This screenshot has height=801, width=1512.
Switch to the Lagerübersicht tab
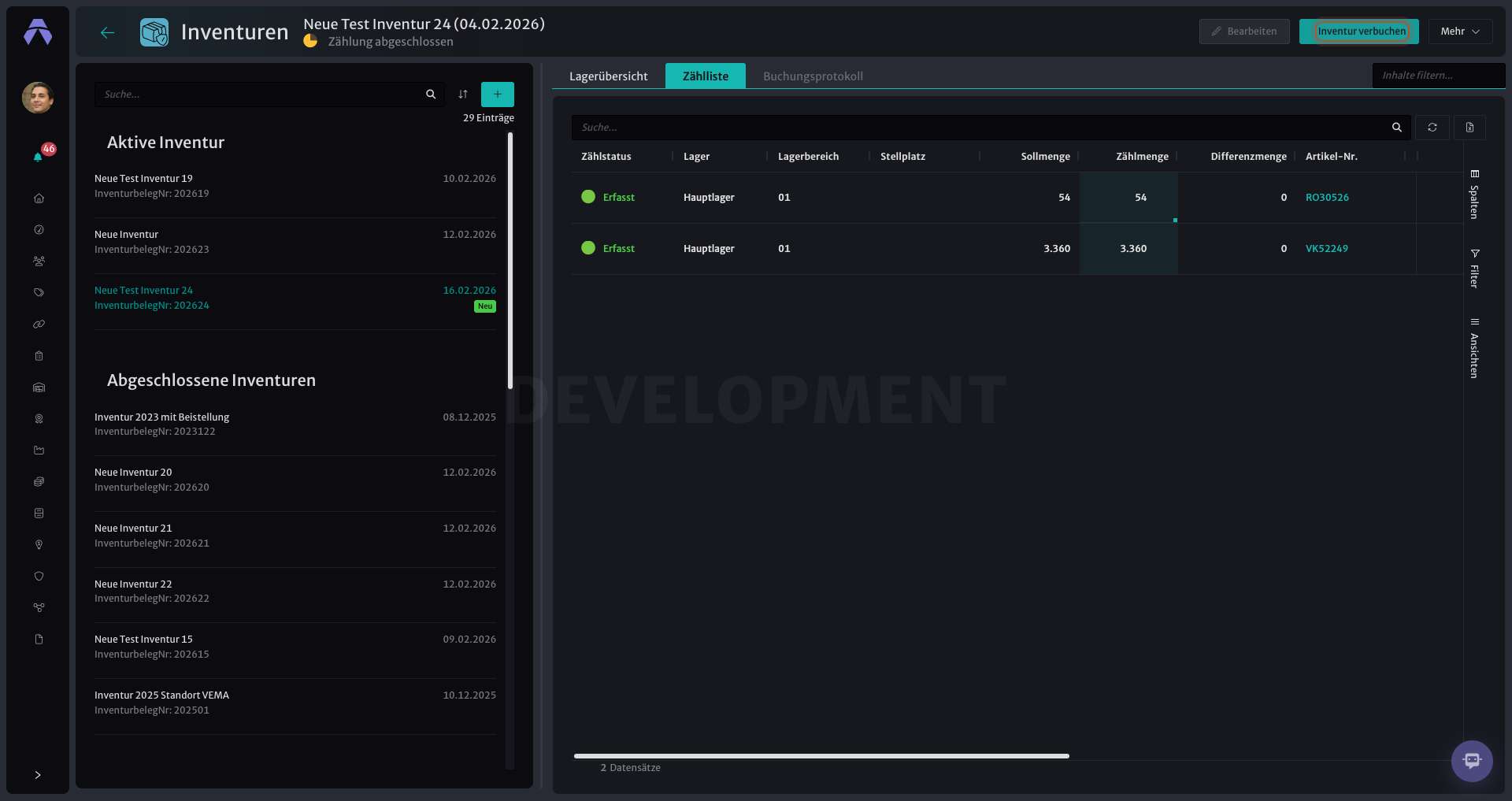[x=609, y=76]
